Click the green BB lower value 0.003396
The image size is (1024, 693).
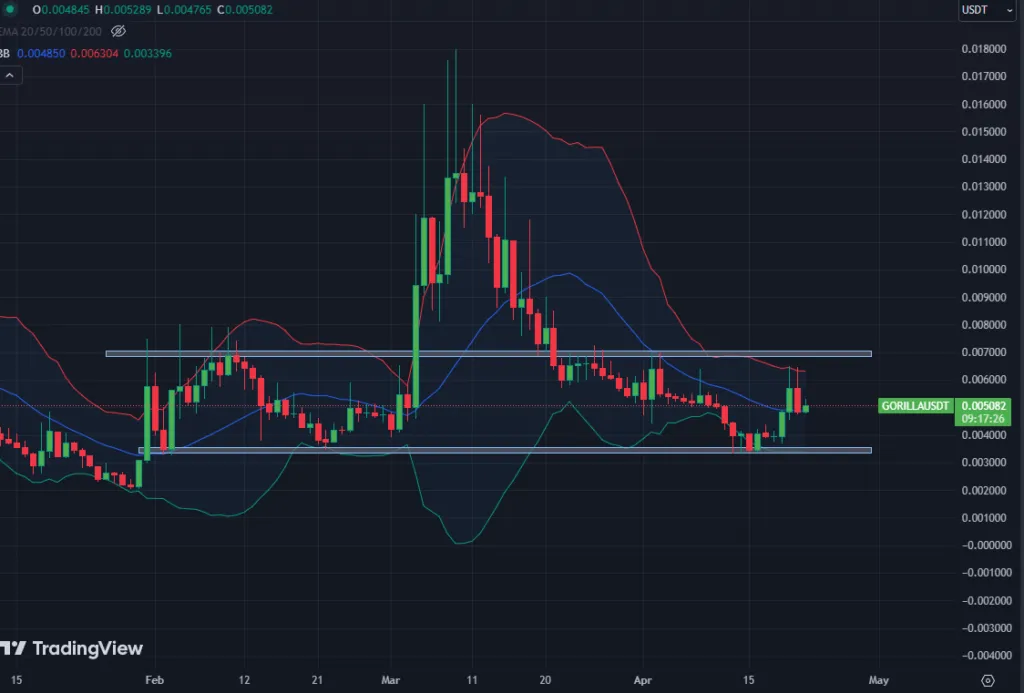coord(148,54)
